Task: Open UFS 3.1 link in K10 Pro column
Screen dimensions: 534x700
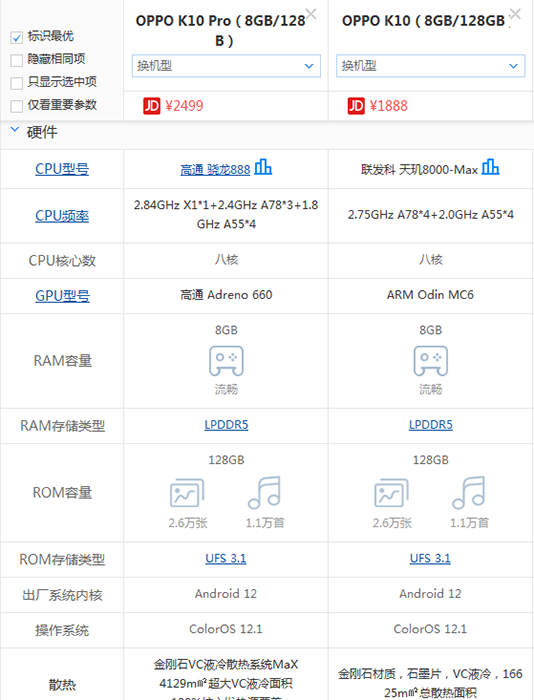Action: 226,558
